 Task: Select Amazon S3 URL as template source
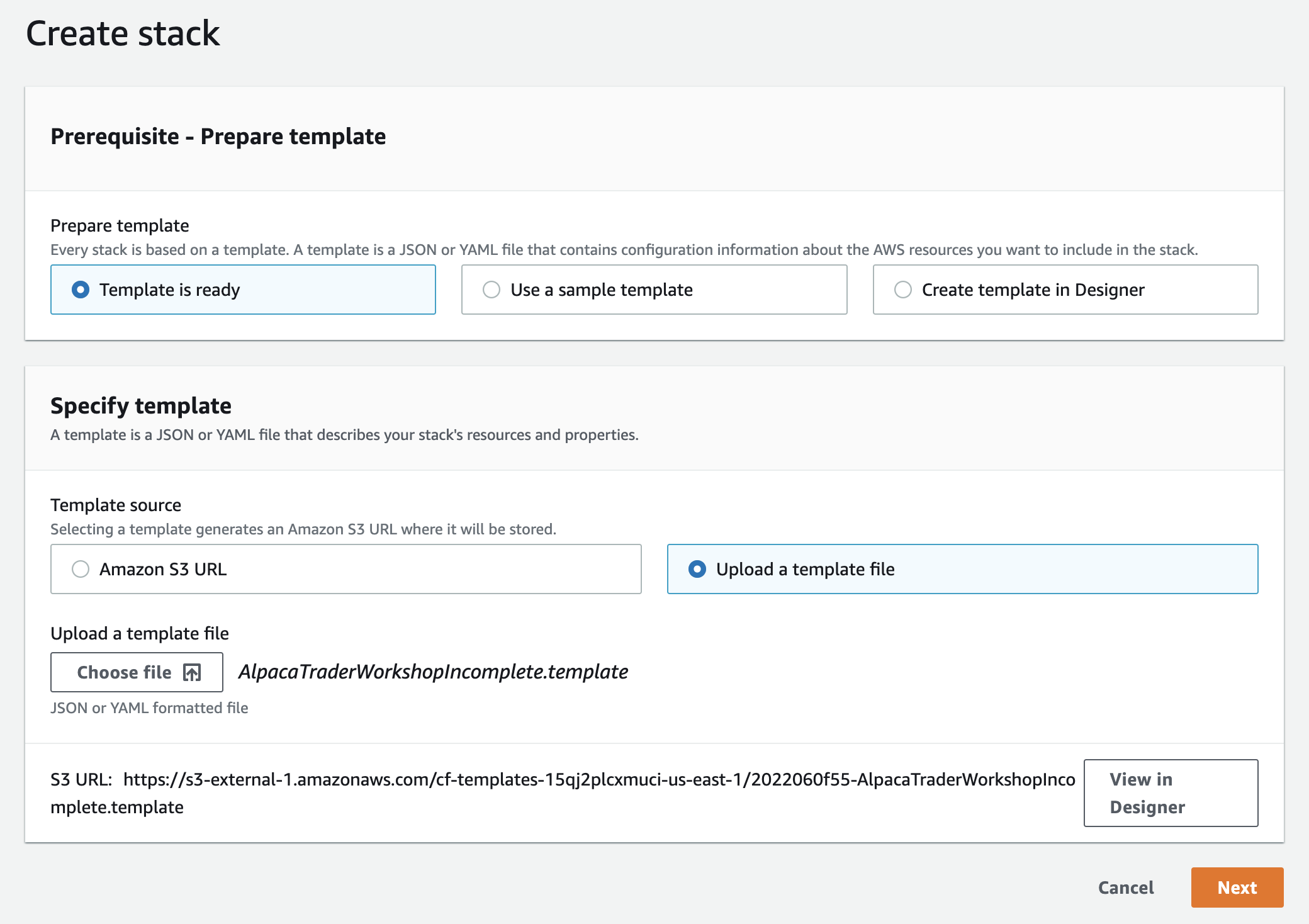coord(81,569)
